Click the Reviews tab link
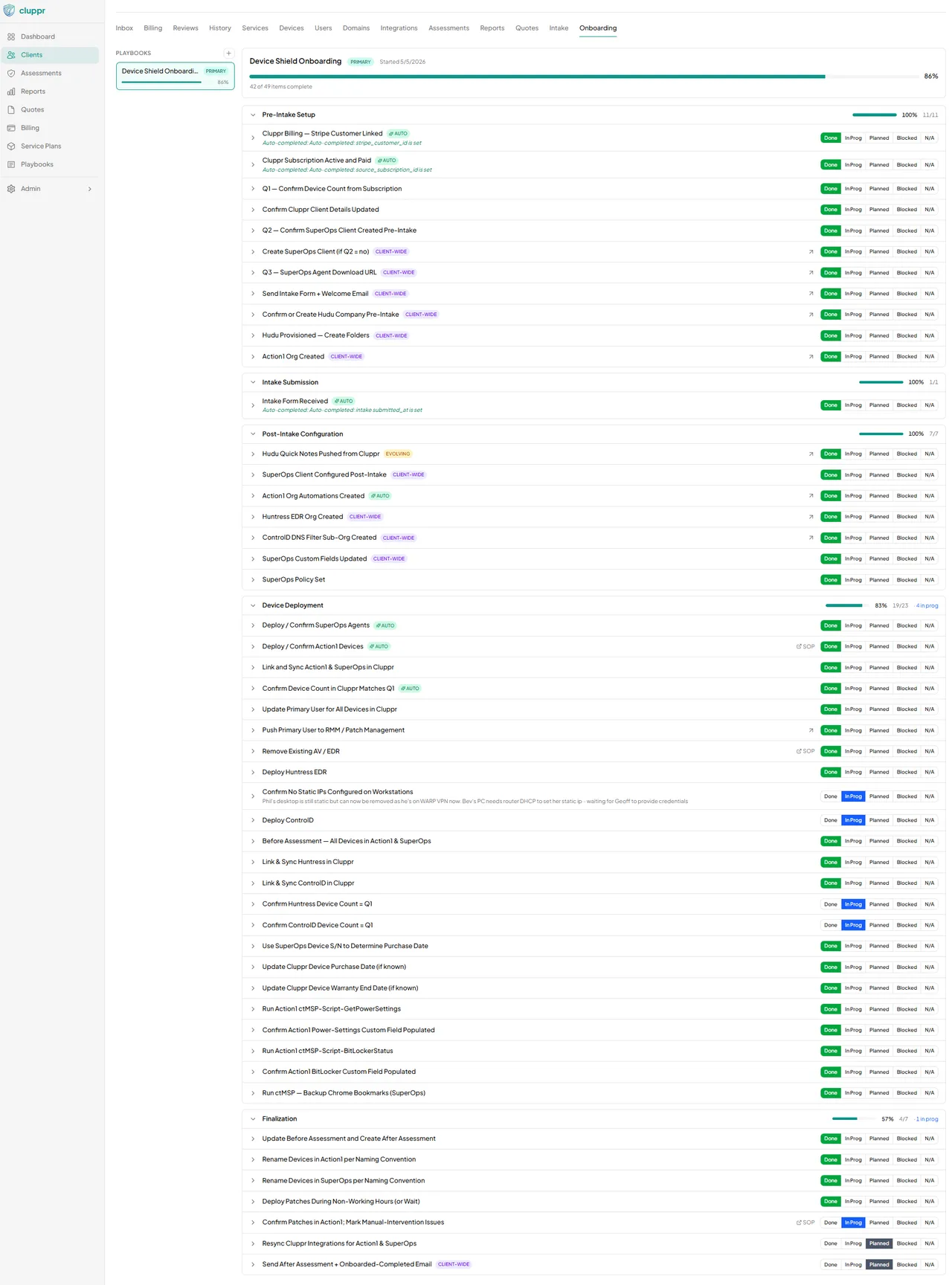This screenshot has width=952, height=1285. pyautogui.click(x=186, y=28)
